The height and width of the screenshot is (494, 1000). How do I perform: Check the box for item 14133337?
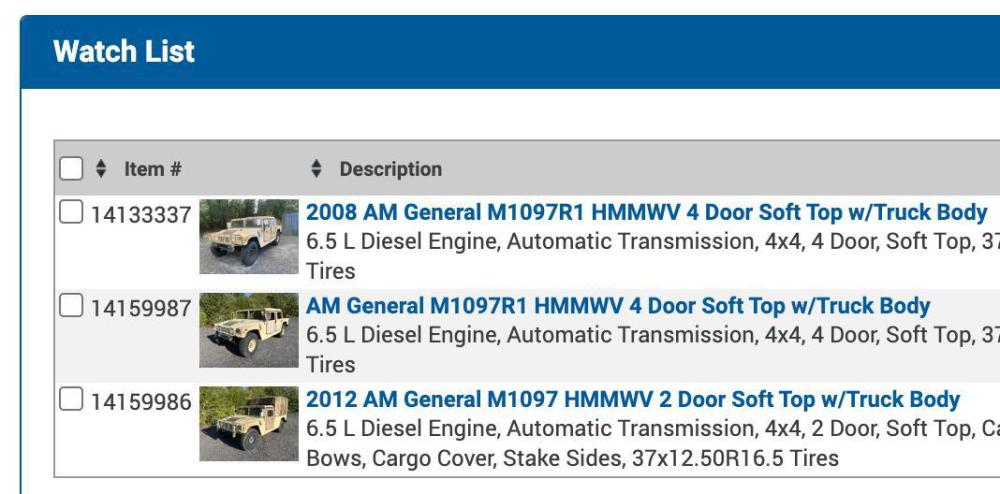click(72, 213)
